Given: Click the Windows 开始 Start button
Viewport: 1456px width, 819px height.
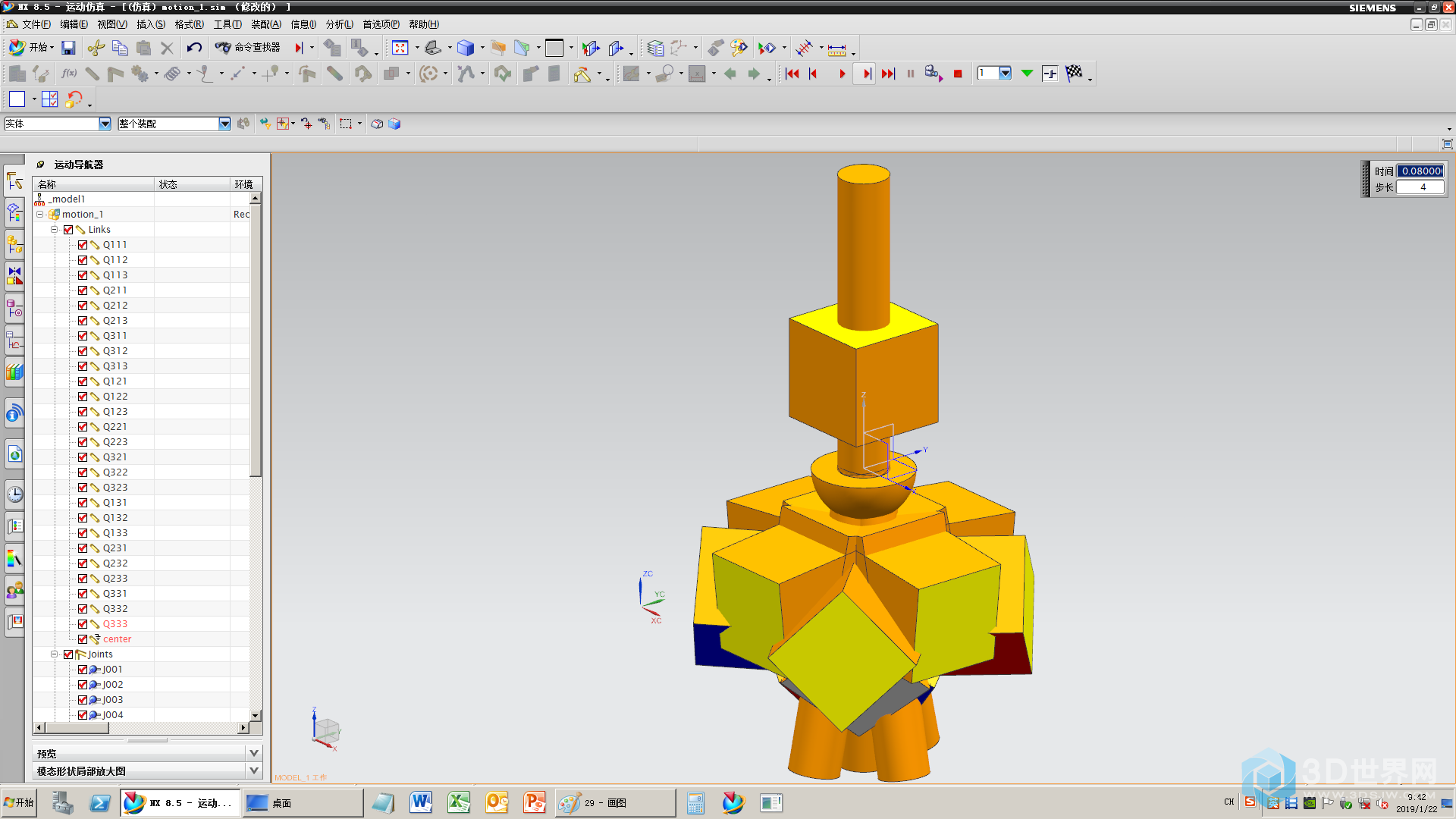Looking at the screenshot, I should 19,802.
